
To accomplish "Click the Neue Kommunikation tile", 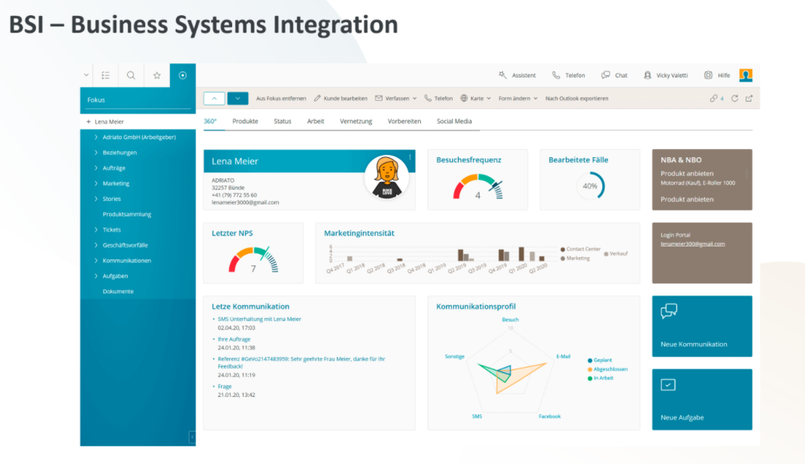I will [702, 326].
